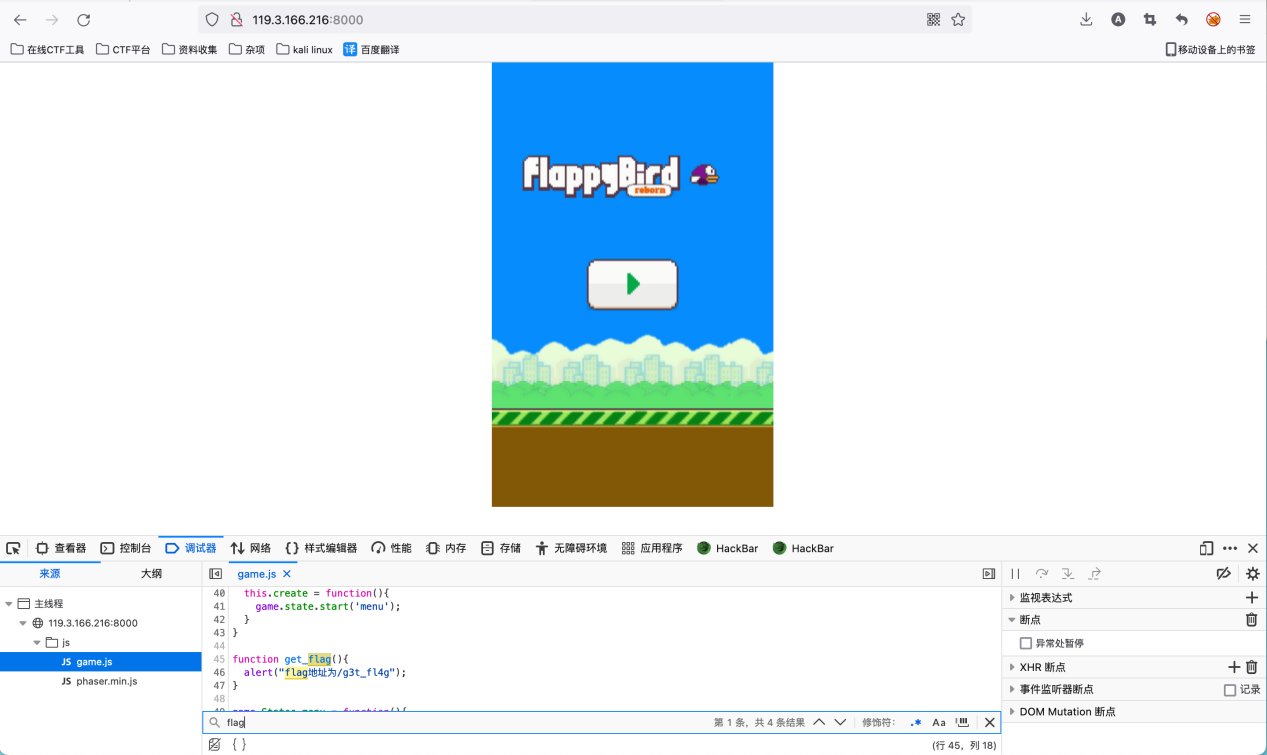Add an XHR breakpoint with the plus icon

coord(1234,667)
